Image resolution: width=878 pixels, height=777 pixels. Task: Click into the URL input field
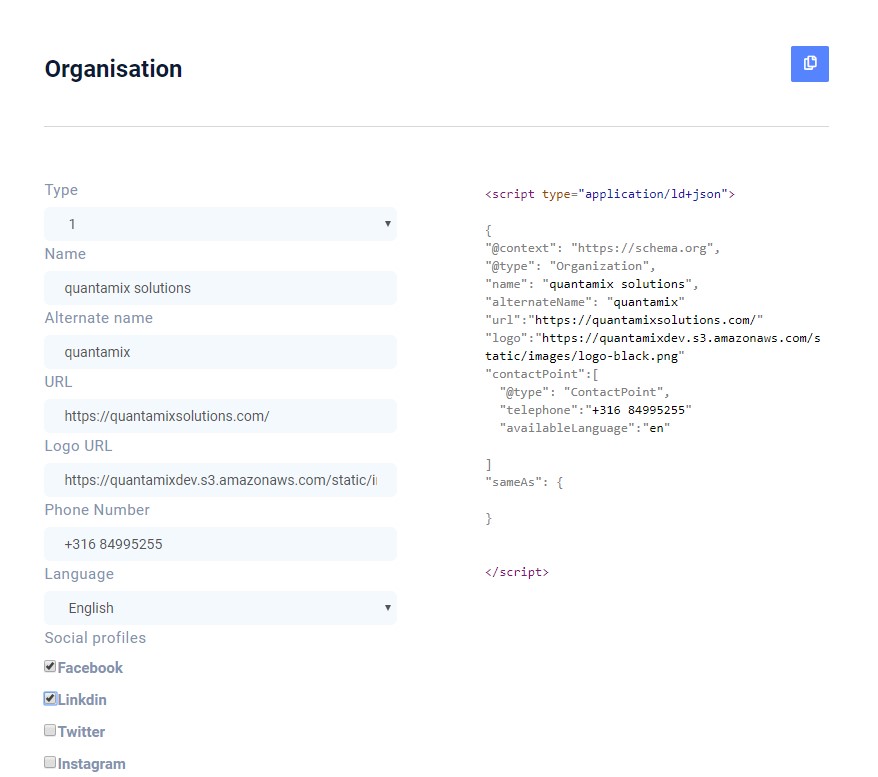coord(220,416)
